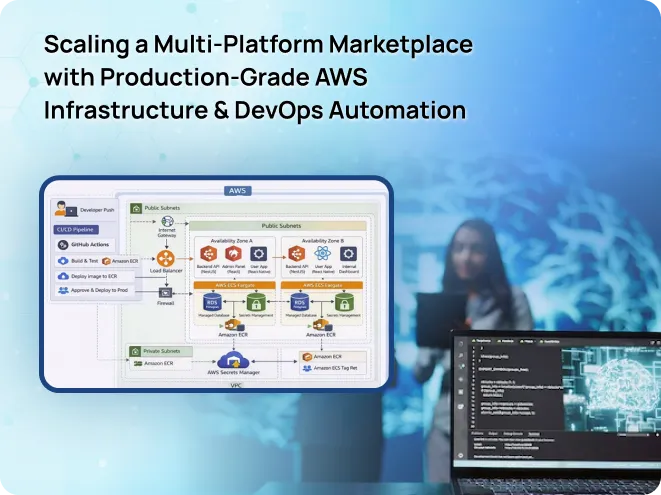The width and height of the screenshot is (661, 495).
Task: Click the 'Approve & Deploy to Prod' text
Action: click(99, 291)
